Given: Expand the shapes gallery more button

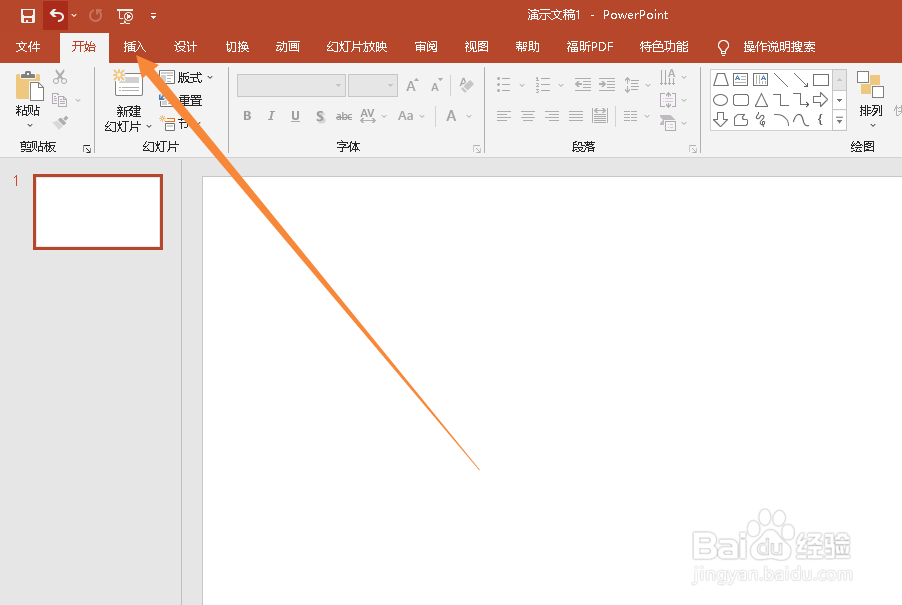Looking at the screenshot, I should (839, 120).
